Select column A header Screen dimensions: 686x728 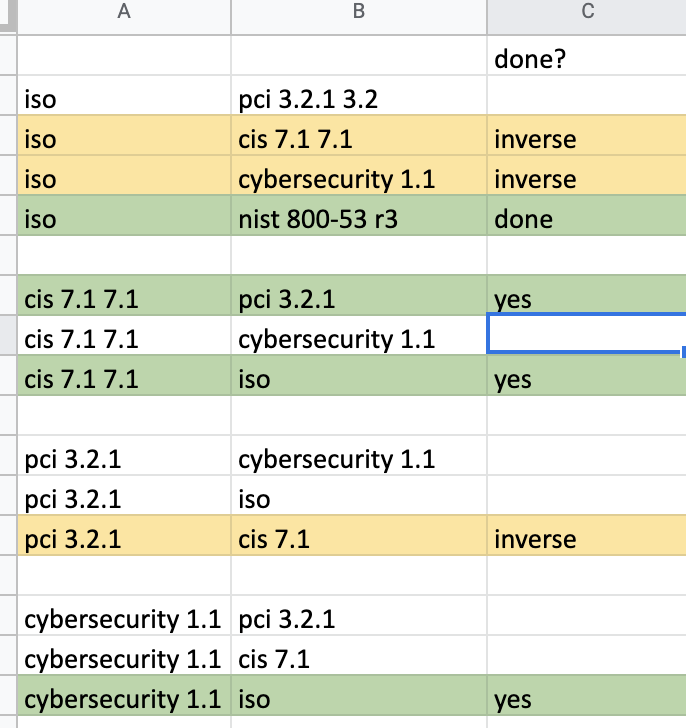[124, 17]
